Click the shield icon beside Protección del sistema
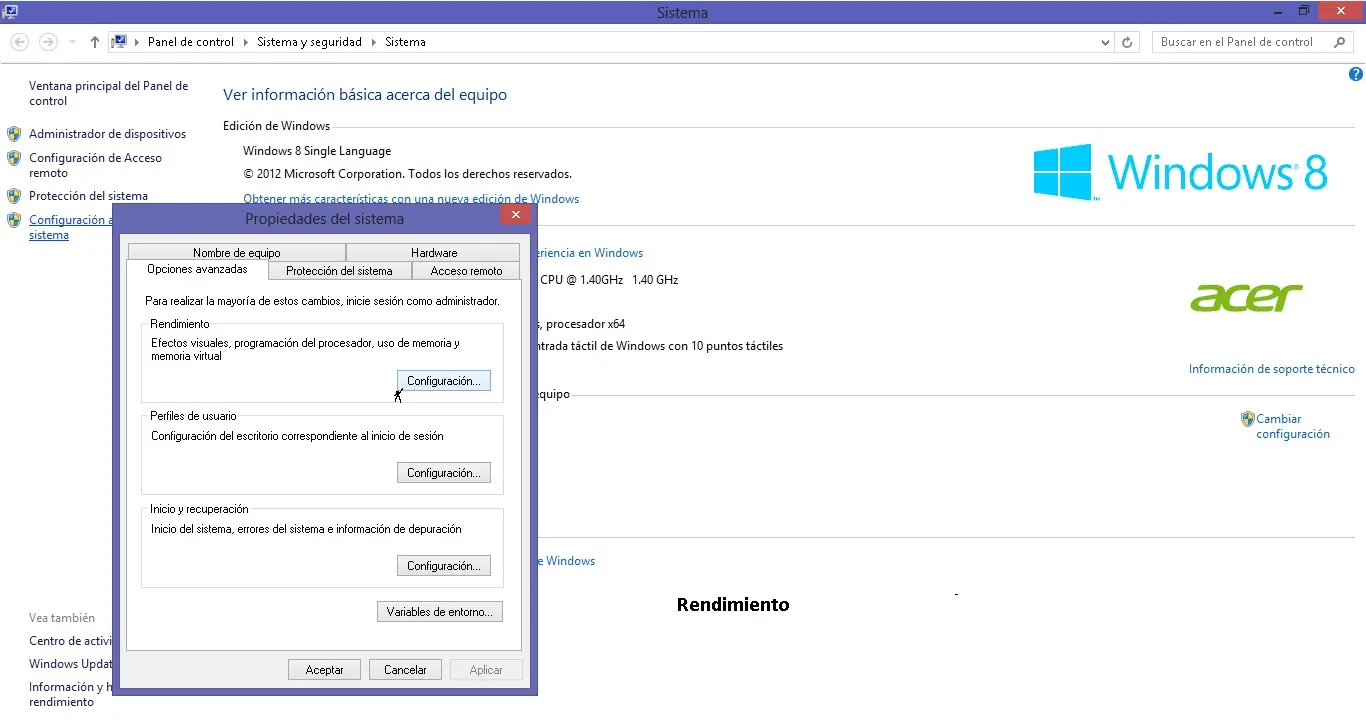The width and height of the screenshot is (1366, 728). click(x=14, y=196)
